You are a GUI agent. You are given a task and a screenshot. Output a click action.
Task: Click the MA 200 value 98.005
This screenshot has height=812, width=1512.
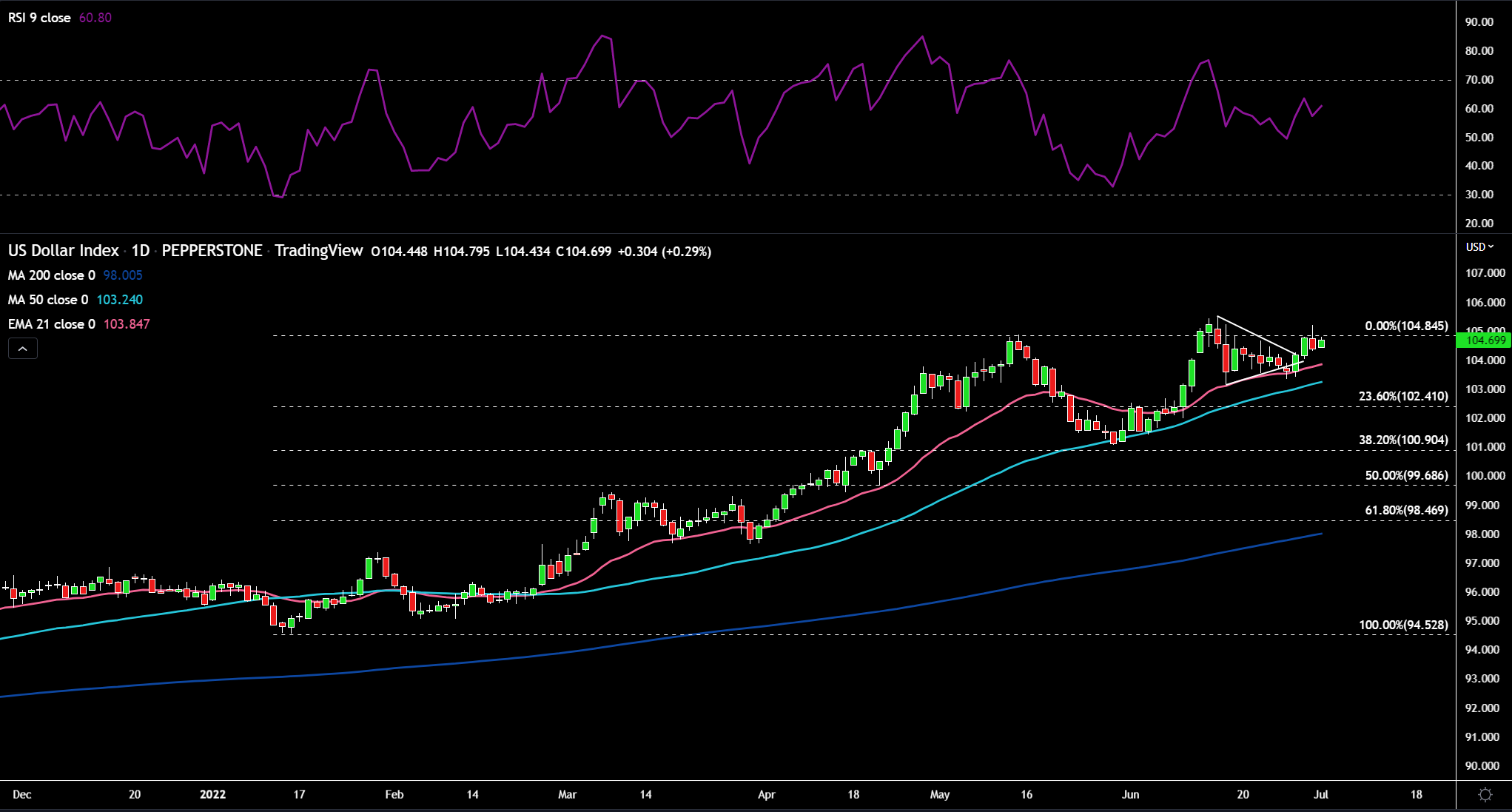pyautogui.click(x=123, y=275)
